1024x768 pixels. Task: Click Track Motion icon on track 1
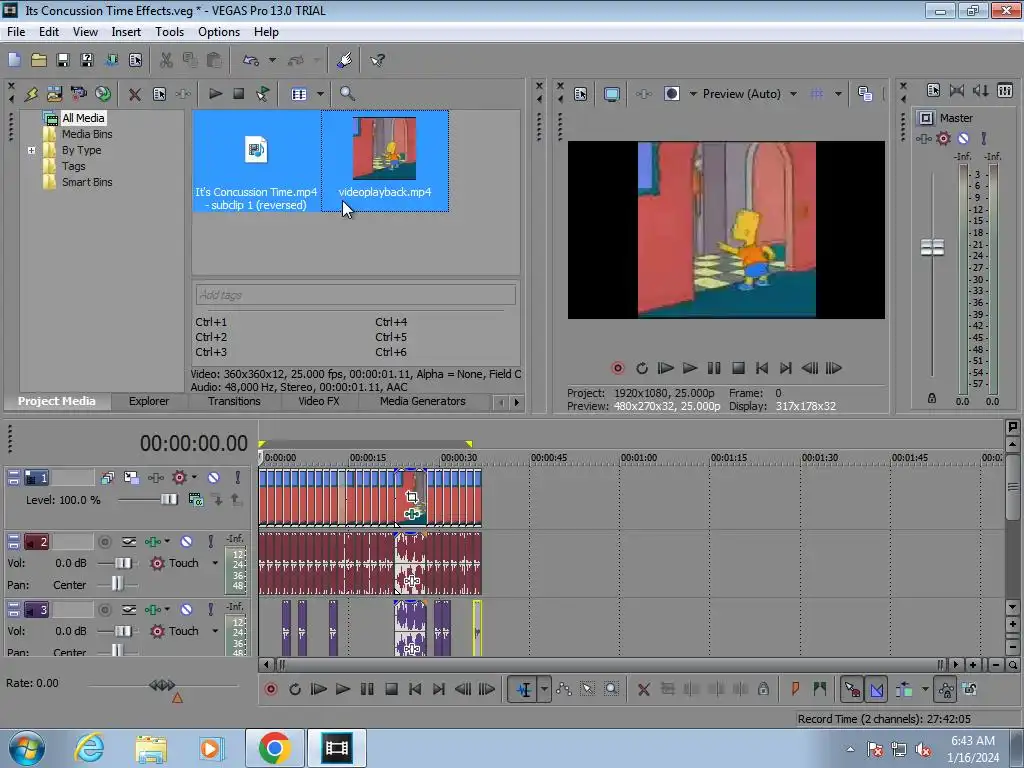pos(131,478)
